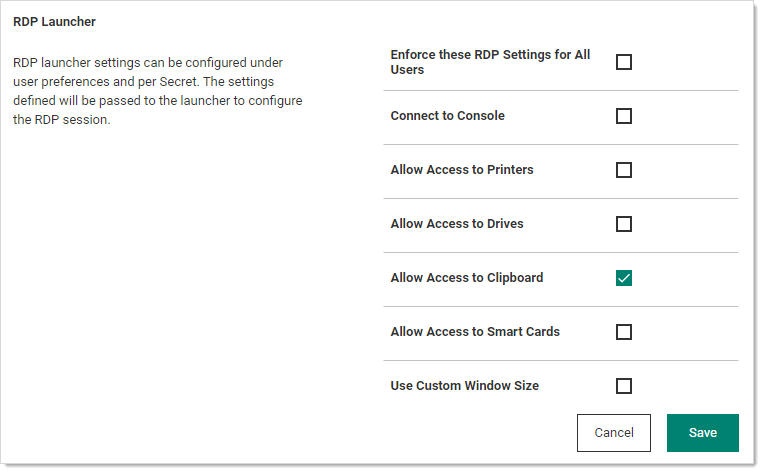This screenshot has height=472, width=762.
Task: Enable Allow Access to Printers checkbox
Action: coord(624,170)
